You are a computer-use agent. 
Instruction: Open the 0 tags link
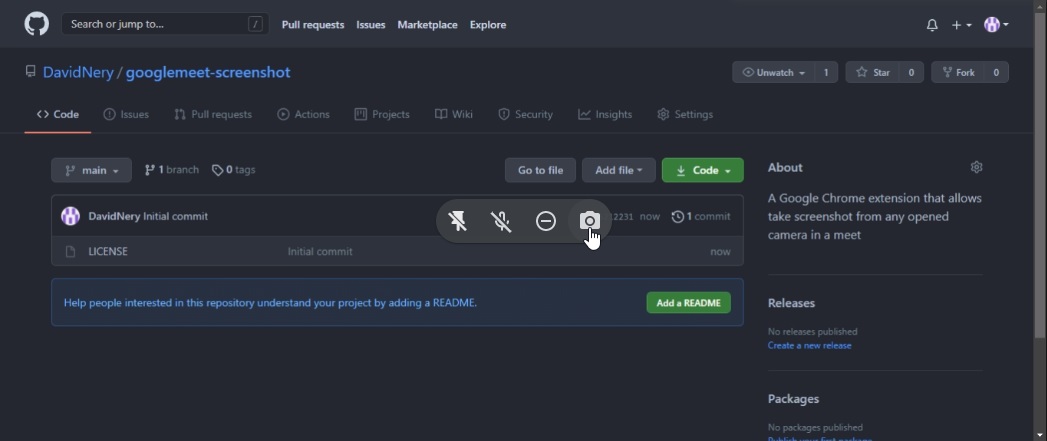coord(233,170)
